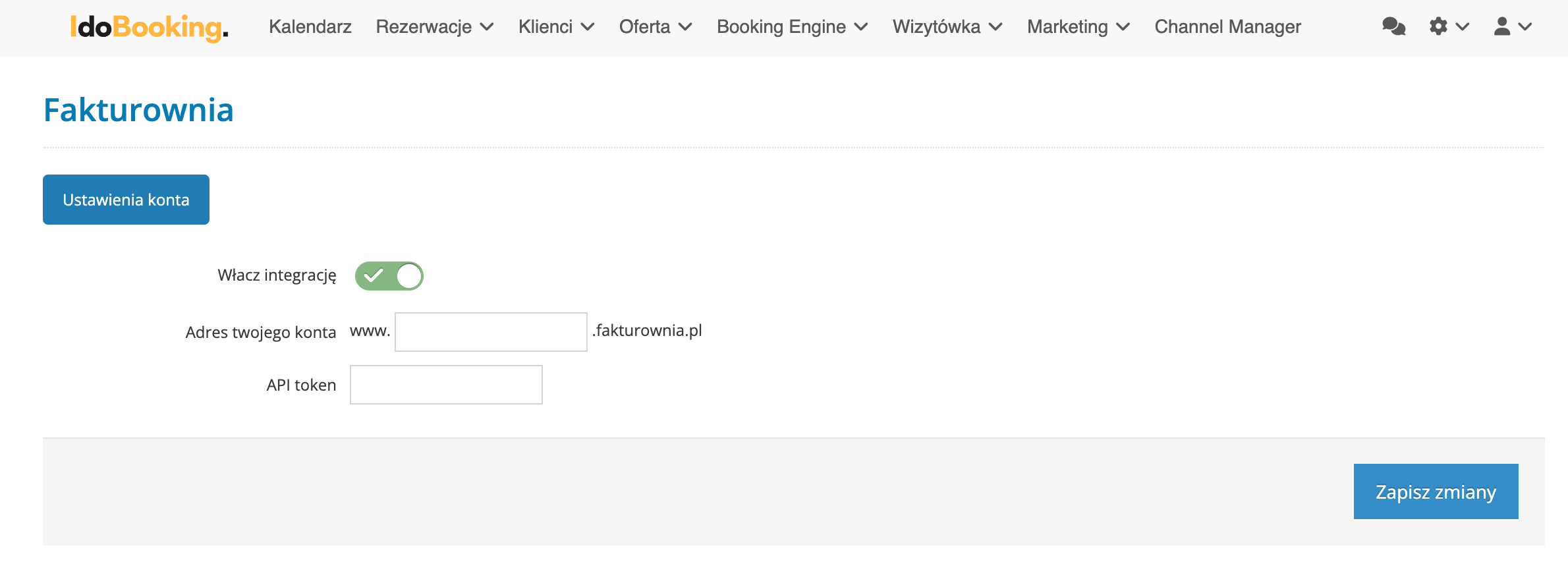The width and height of the screenshot is (1568, 585).
Task: Click the user account icon
Action: point(1502,27)
